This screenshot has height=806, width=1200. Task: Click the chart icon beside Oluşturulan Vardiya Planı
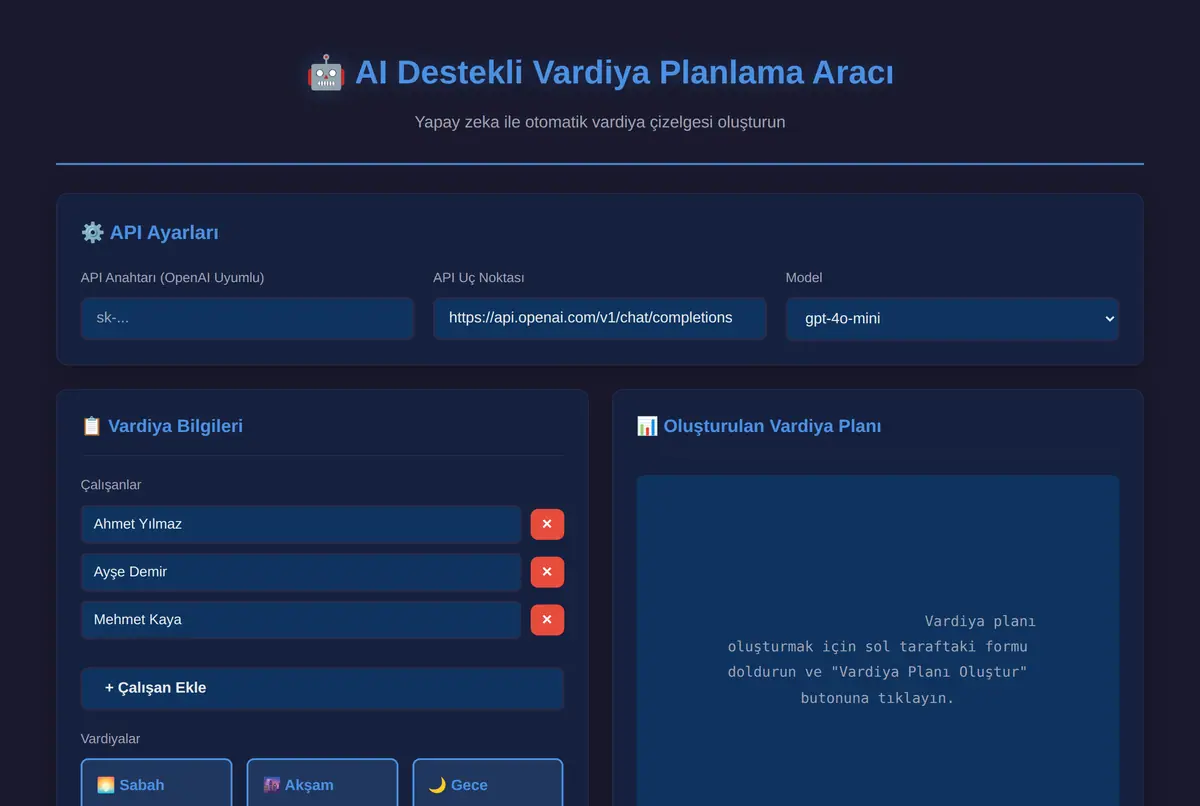pyautogui.click(x=647, y=426)
